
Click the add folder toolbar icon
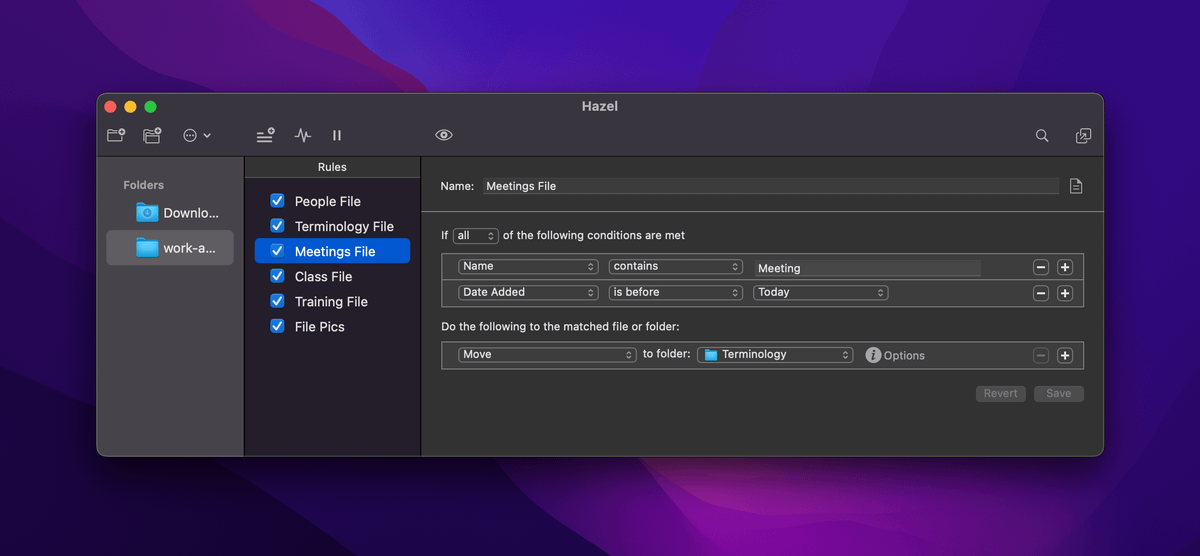[116, 135]
